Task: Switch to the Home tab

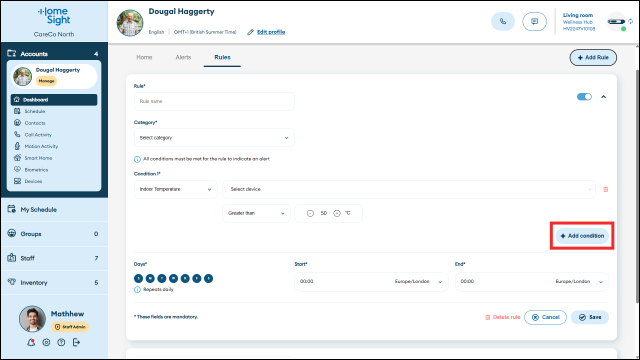Action: click(x=144, y=57)
